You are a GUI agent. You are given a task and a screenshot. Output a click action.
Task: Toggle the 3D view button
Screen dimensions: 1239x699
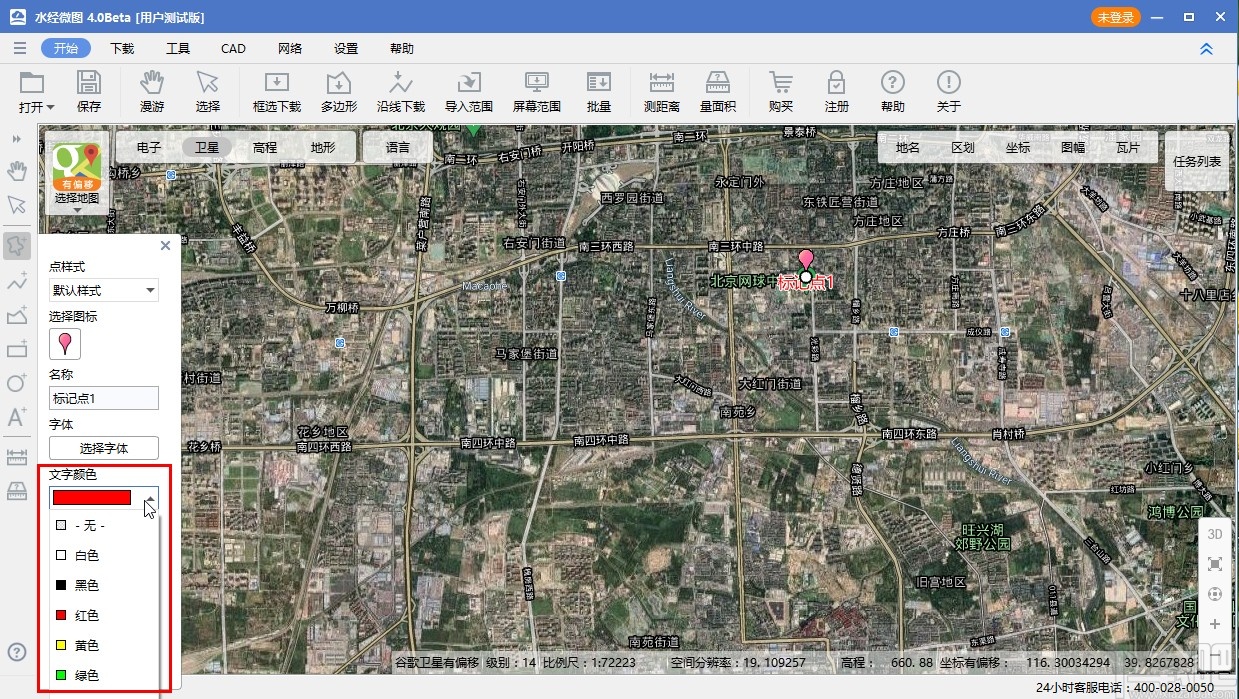coord(1215,534)
